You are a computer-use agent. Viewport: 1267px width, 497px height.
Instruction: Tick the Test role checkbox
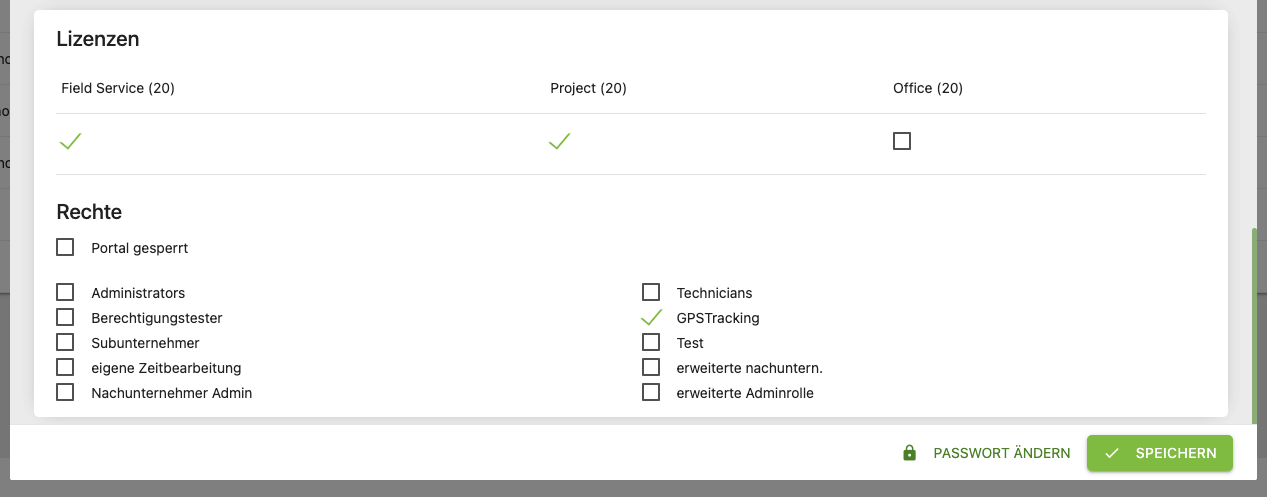651,342
